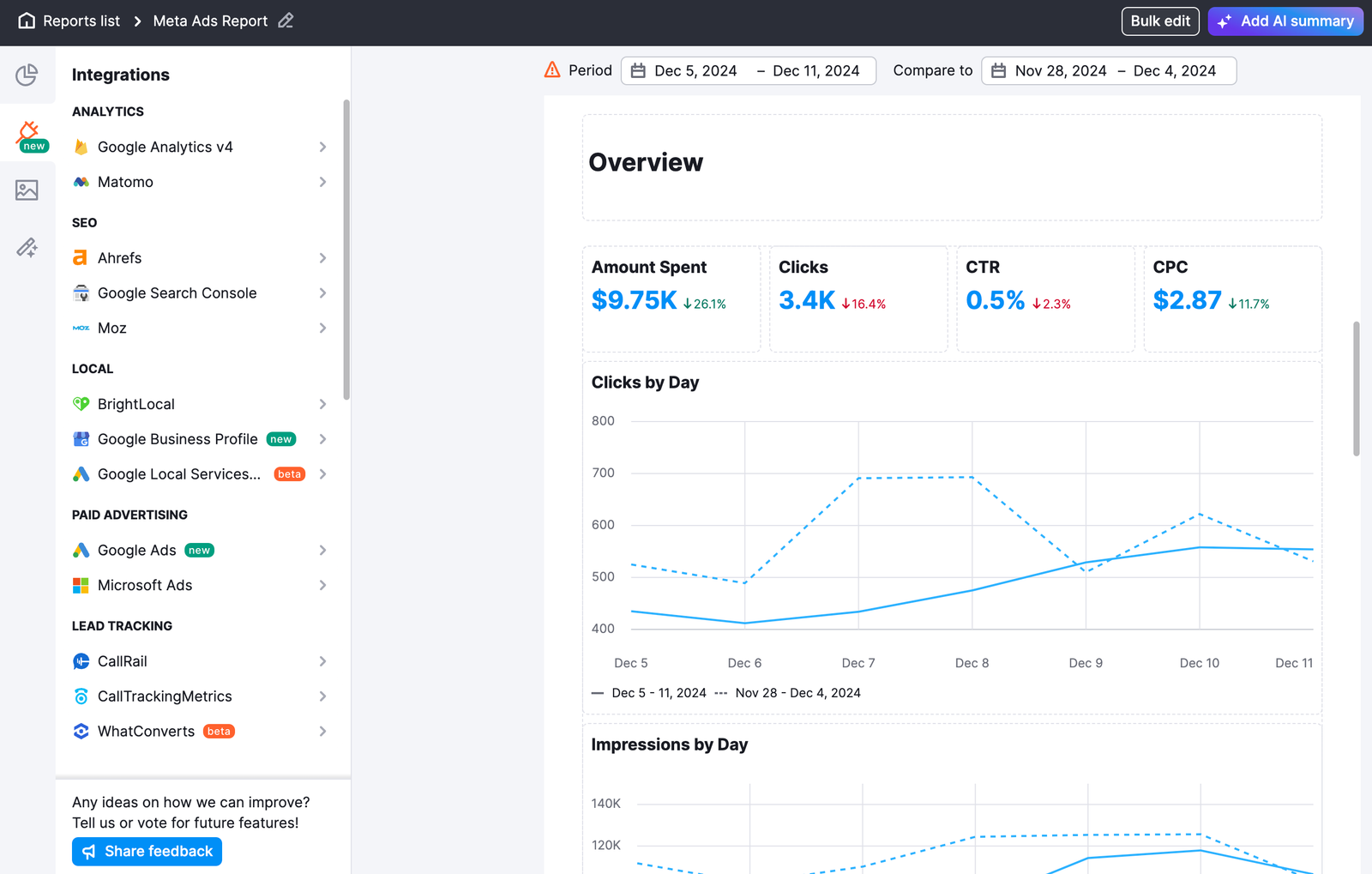The image size is (1372, 874).
Task: Expand the Google Analytics v4 chevron
Action: coord(322,147)
